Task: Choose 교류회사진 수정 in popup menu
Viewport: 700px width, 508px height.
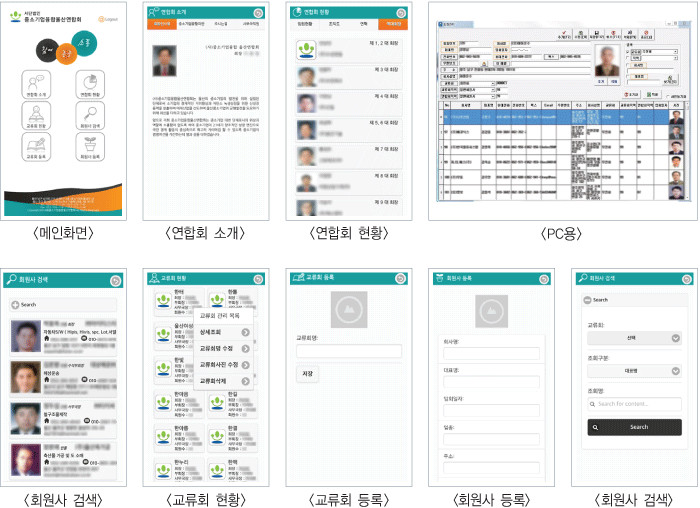Action: (x=224, y=365)
